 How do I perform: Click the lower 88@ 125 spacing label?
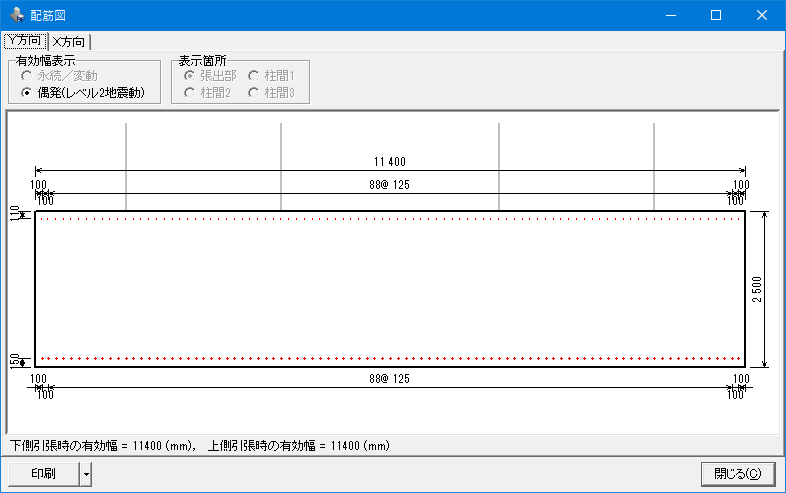pyautogui.click(x=389, y=379)
